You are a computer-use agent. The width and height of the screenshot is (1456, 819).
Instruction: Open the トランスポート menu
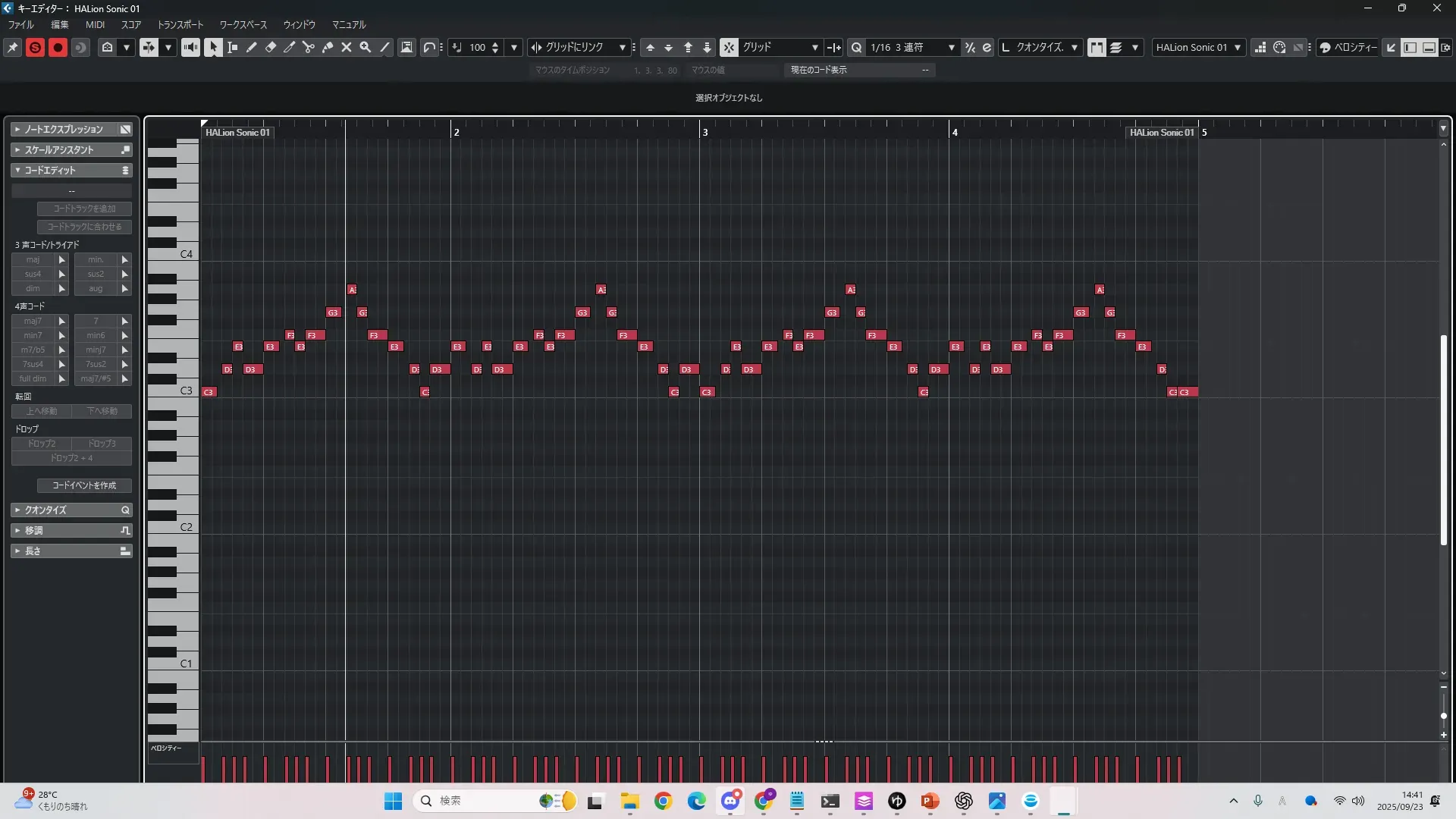coord(180,25)
